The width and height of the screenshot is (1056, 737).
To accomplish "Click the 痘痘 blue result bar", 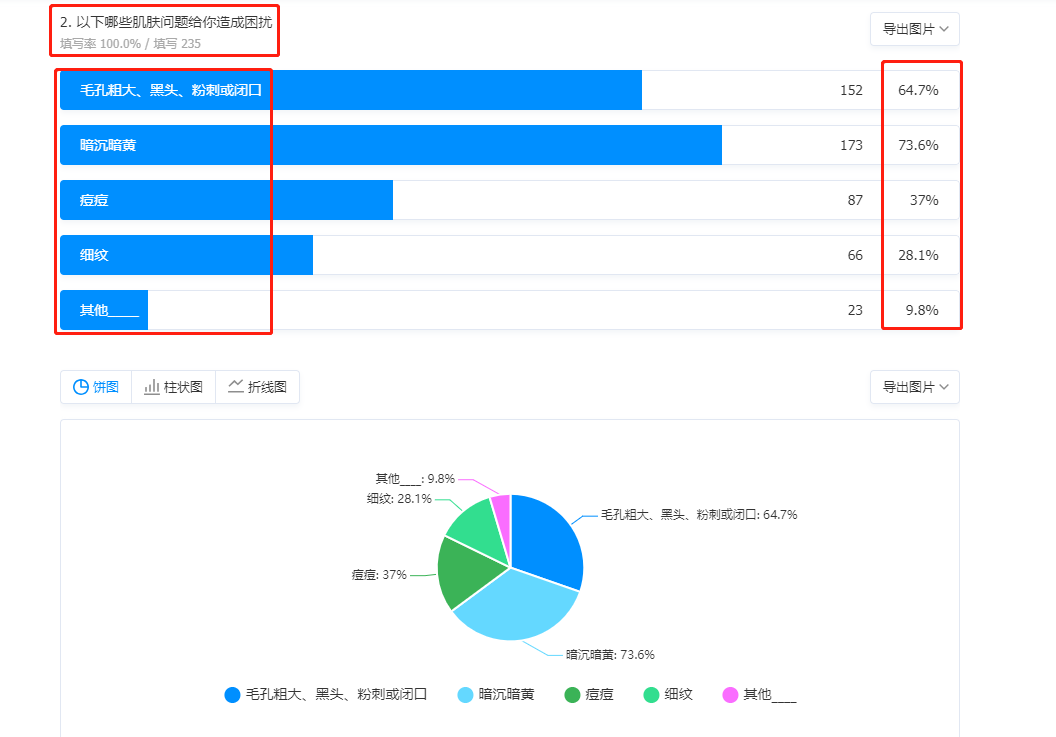I will [226, 200].
